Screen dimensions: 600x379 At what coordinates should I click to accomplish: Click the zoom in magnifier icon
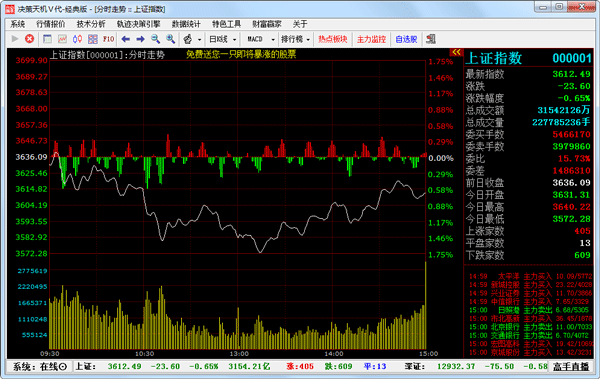(x=171, y=39)
